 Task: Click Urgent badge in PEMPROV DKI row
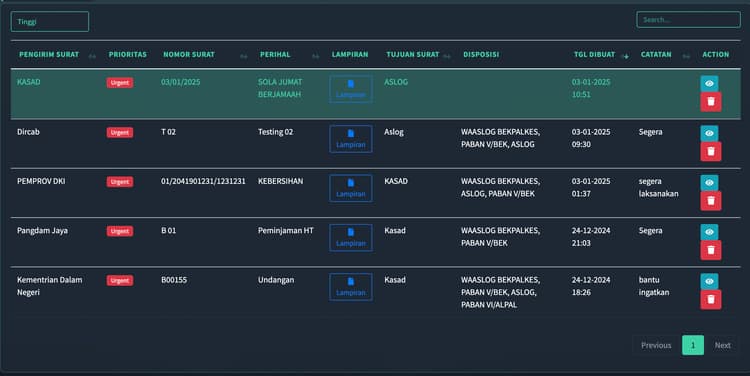[120, 181]
